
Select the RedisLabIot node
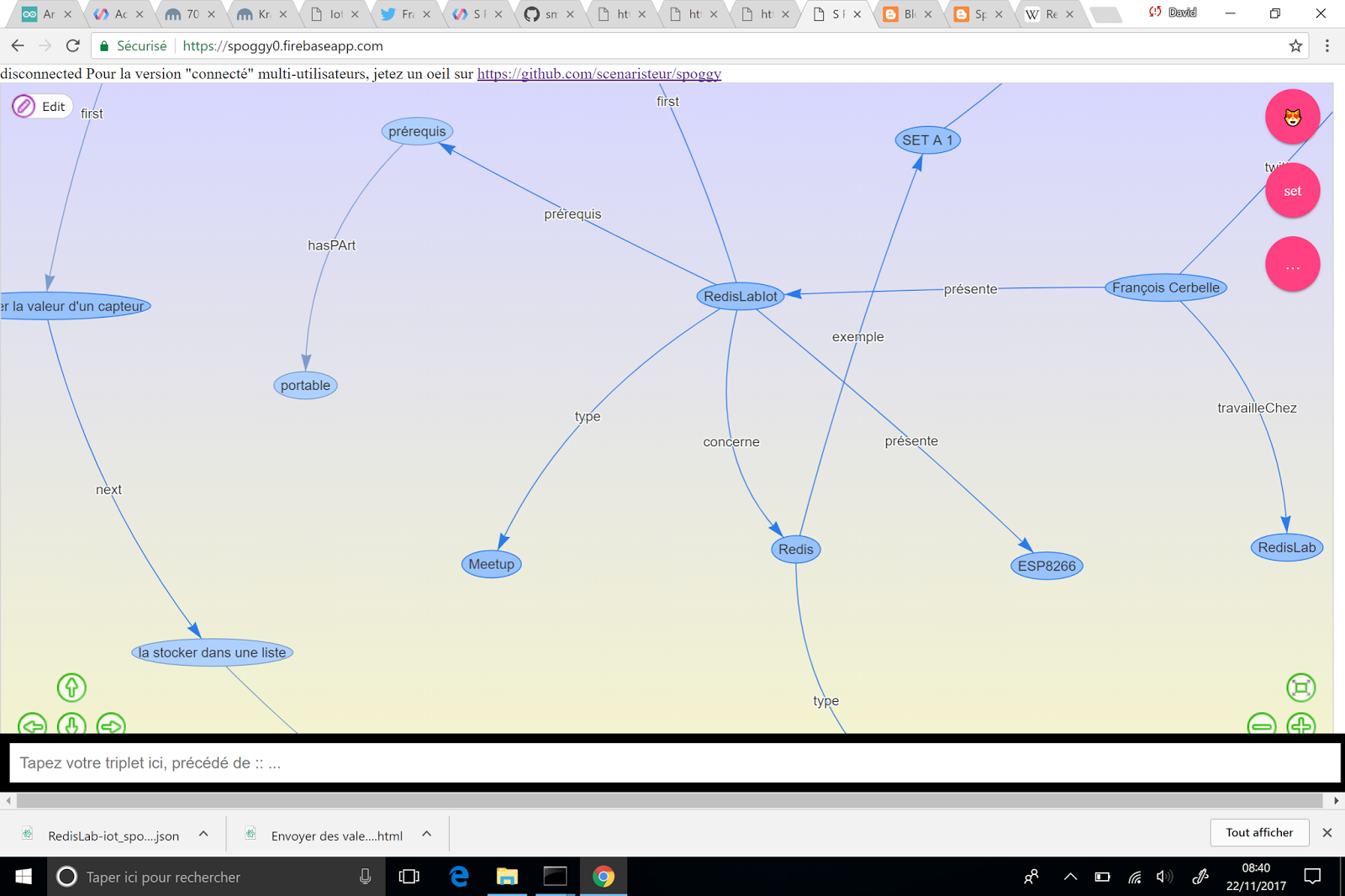point(741,296)
